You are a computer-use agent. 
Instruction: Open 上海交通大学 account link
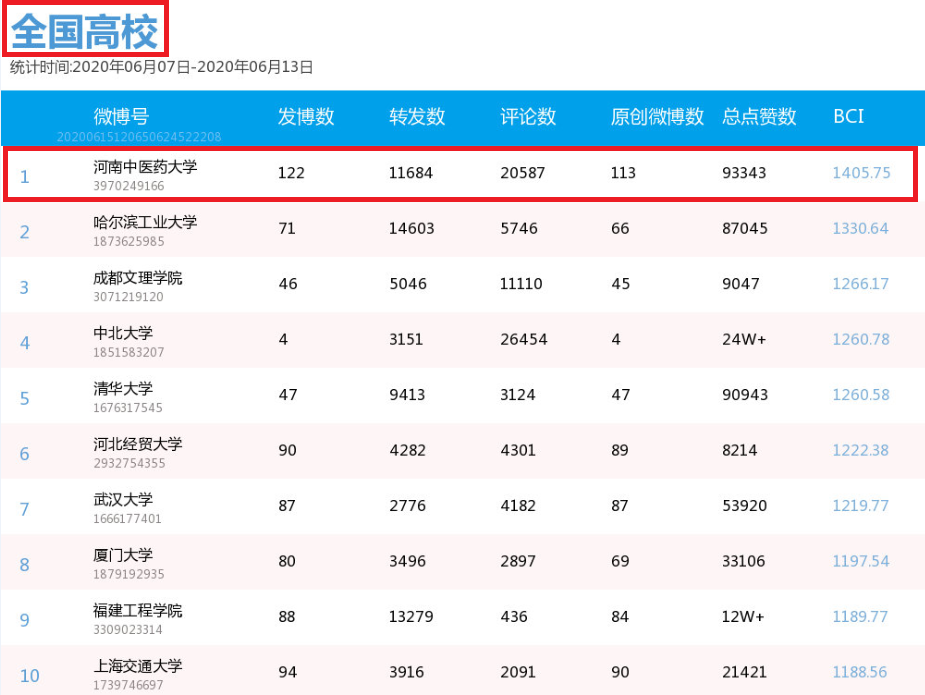click(138, 666)
